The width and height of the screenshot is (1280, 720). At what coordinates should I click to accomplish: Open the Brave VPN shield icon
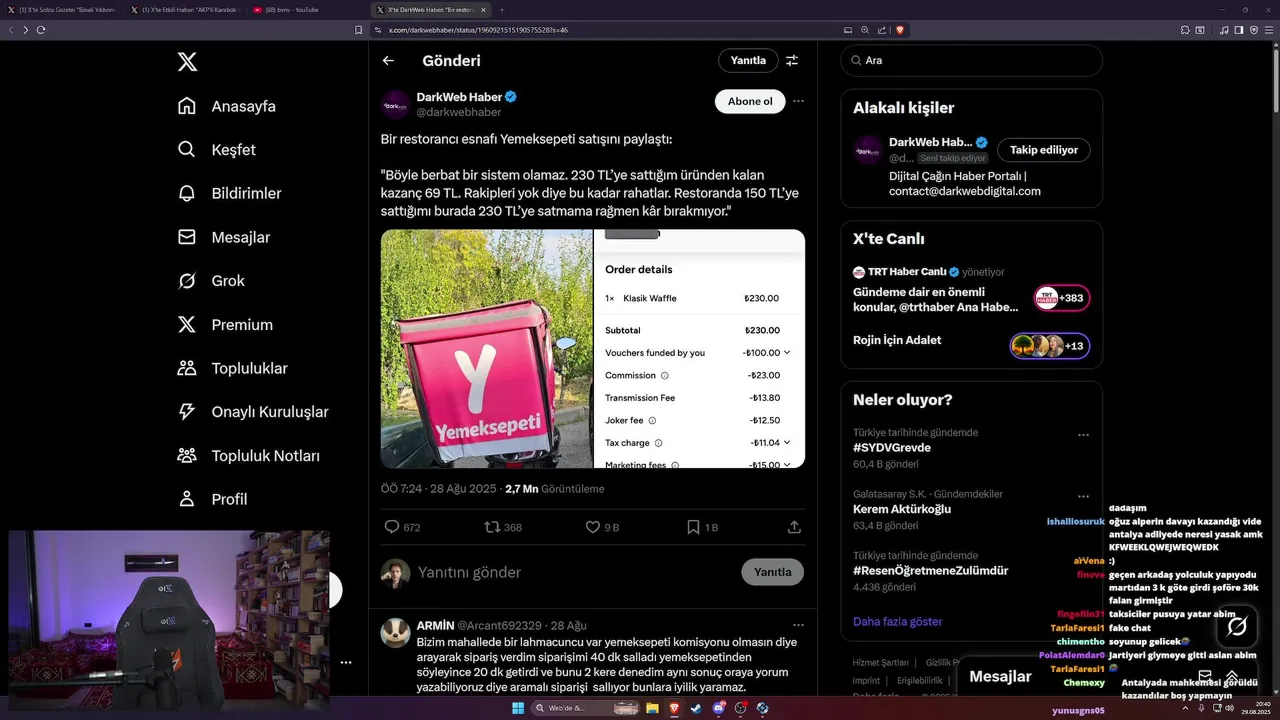pos(1254,30)
